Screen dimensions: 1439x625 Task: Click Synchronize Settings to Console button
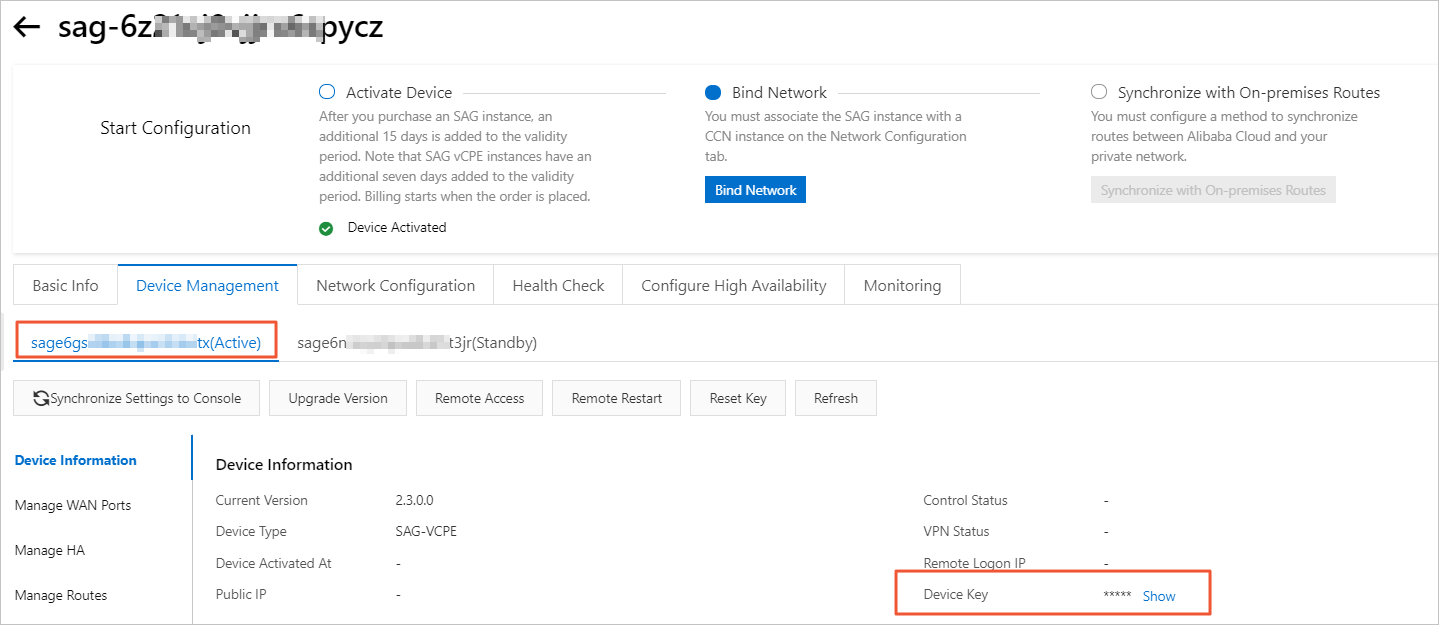137,398
